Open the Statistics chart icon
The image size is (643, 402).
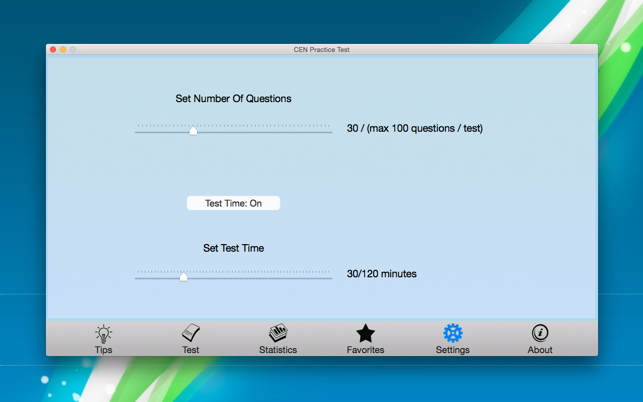(278, 333)
